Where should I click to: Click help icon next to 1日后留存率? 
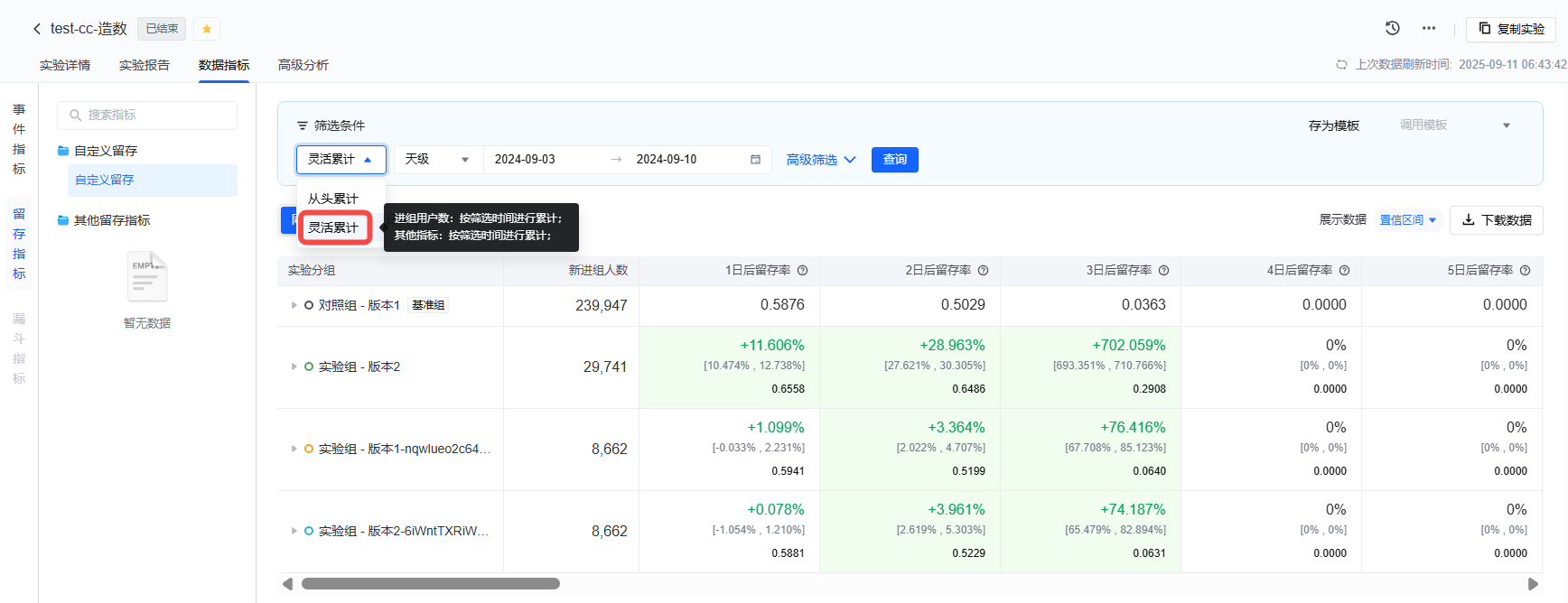pos(802,271)
